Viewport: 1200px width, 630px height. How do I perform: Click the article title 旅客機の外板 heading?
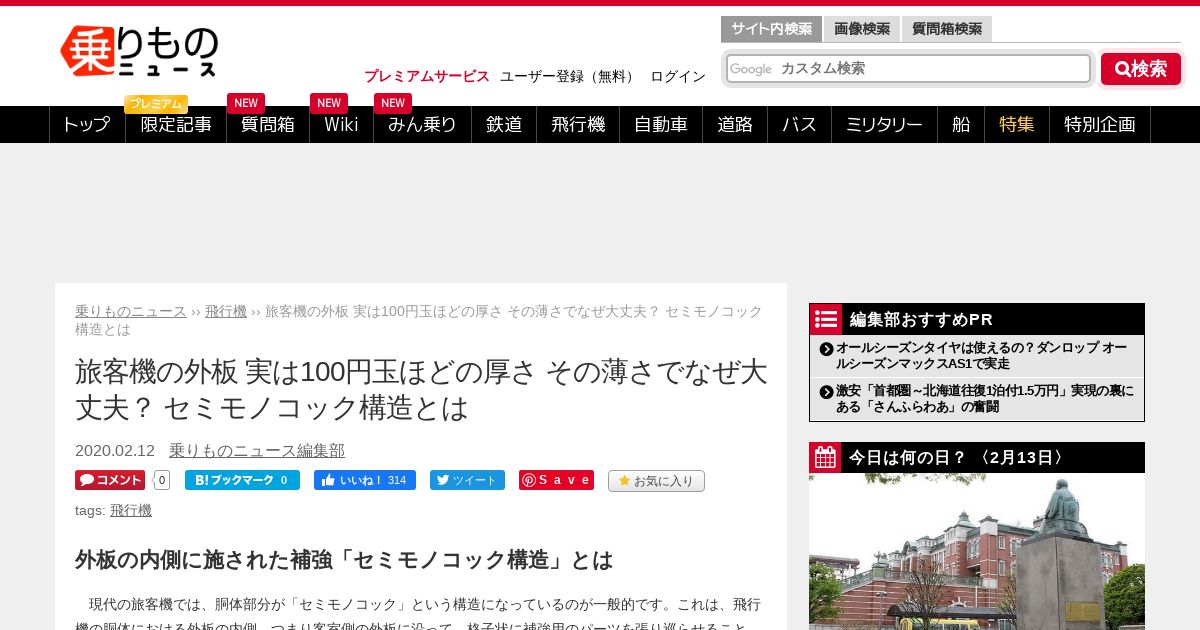click(x=421, y=389)
